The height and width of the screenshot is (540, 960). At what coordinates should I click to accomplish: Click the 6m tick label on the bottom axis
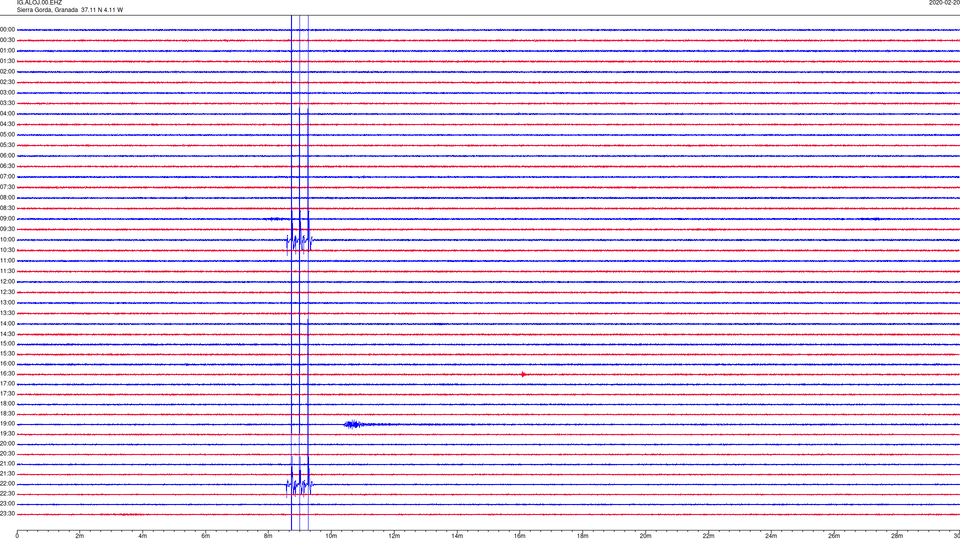point(206,536)
